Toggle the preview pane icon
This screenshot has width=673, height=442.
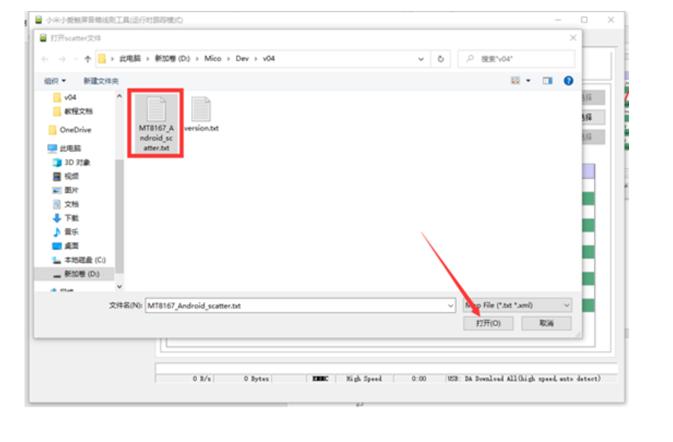(547, 81)
